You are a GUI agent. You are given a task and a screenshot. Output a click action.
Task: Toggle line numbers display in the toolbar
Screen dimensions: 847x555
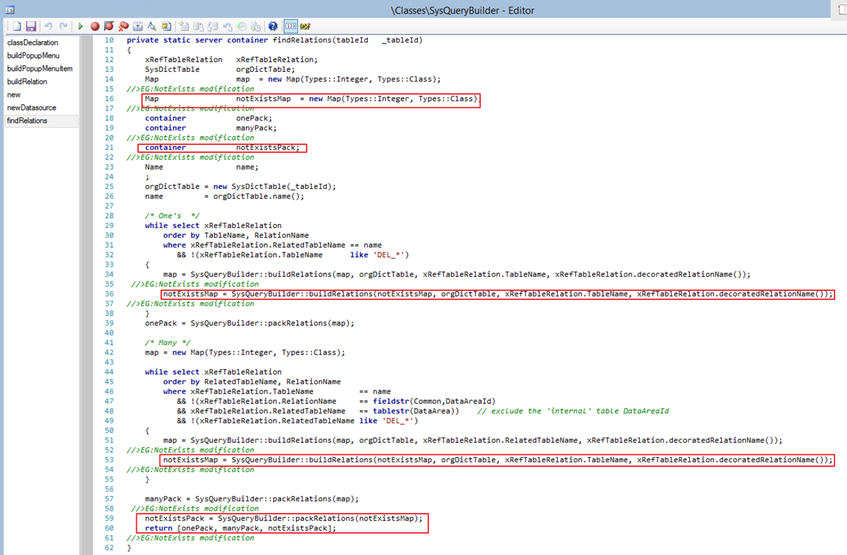coord(290,25)
